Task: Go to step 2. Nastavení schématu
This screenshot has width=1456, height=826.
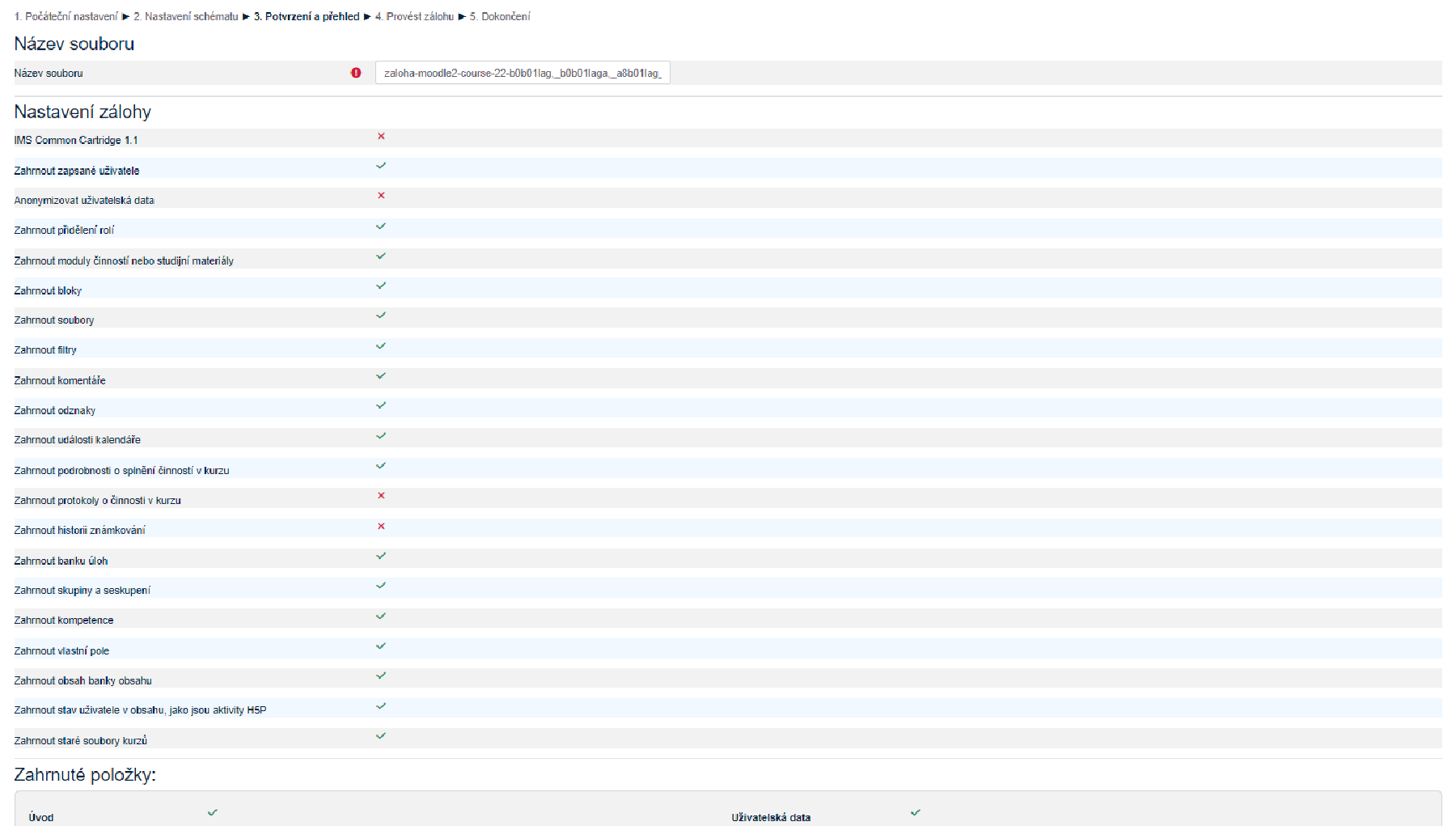Action: tap(186, 16)
